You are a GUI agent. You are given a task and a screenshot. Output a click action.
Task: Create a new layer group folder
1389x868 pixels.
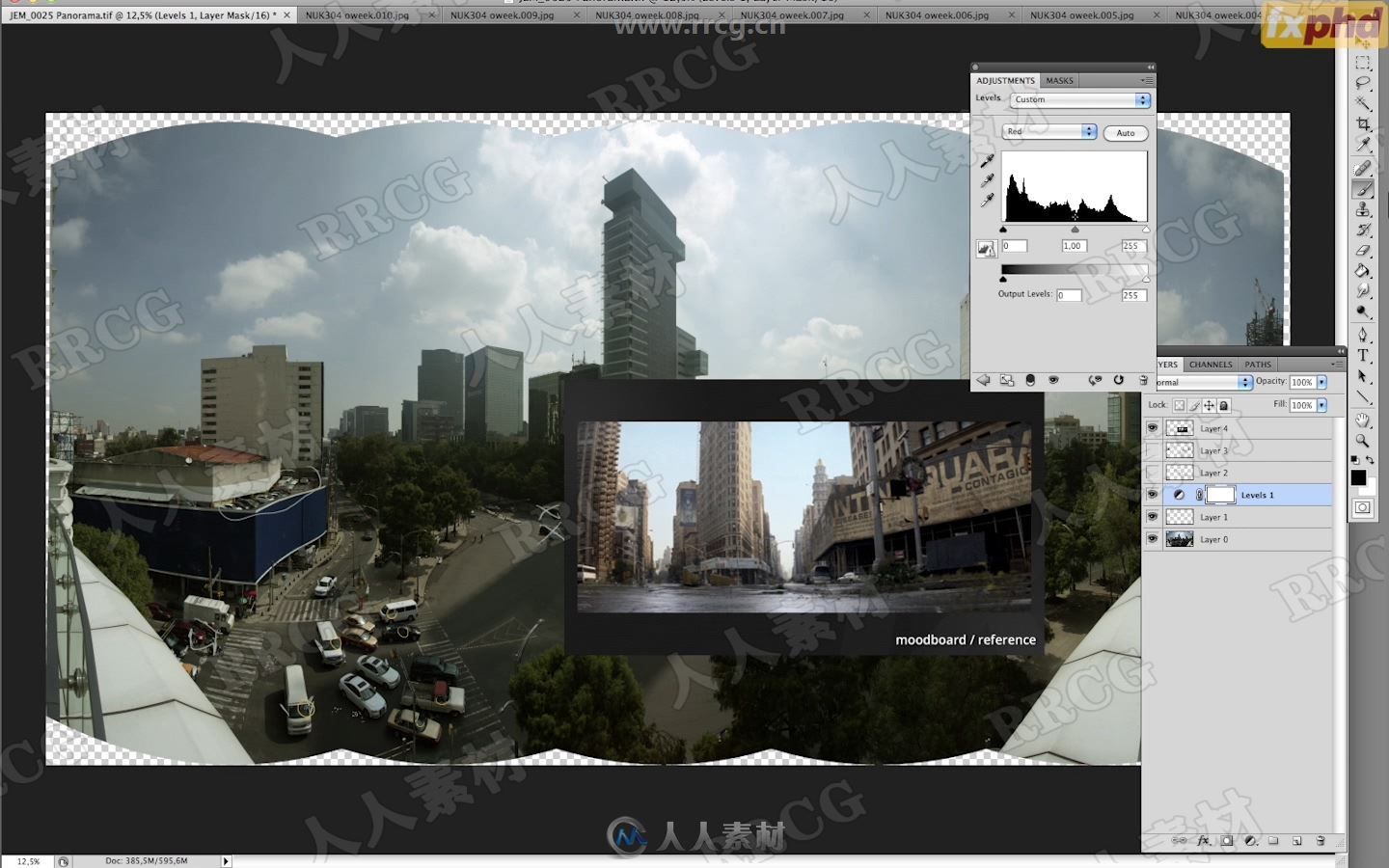pos(1273,841)
